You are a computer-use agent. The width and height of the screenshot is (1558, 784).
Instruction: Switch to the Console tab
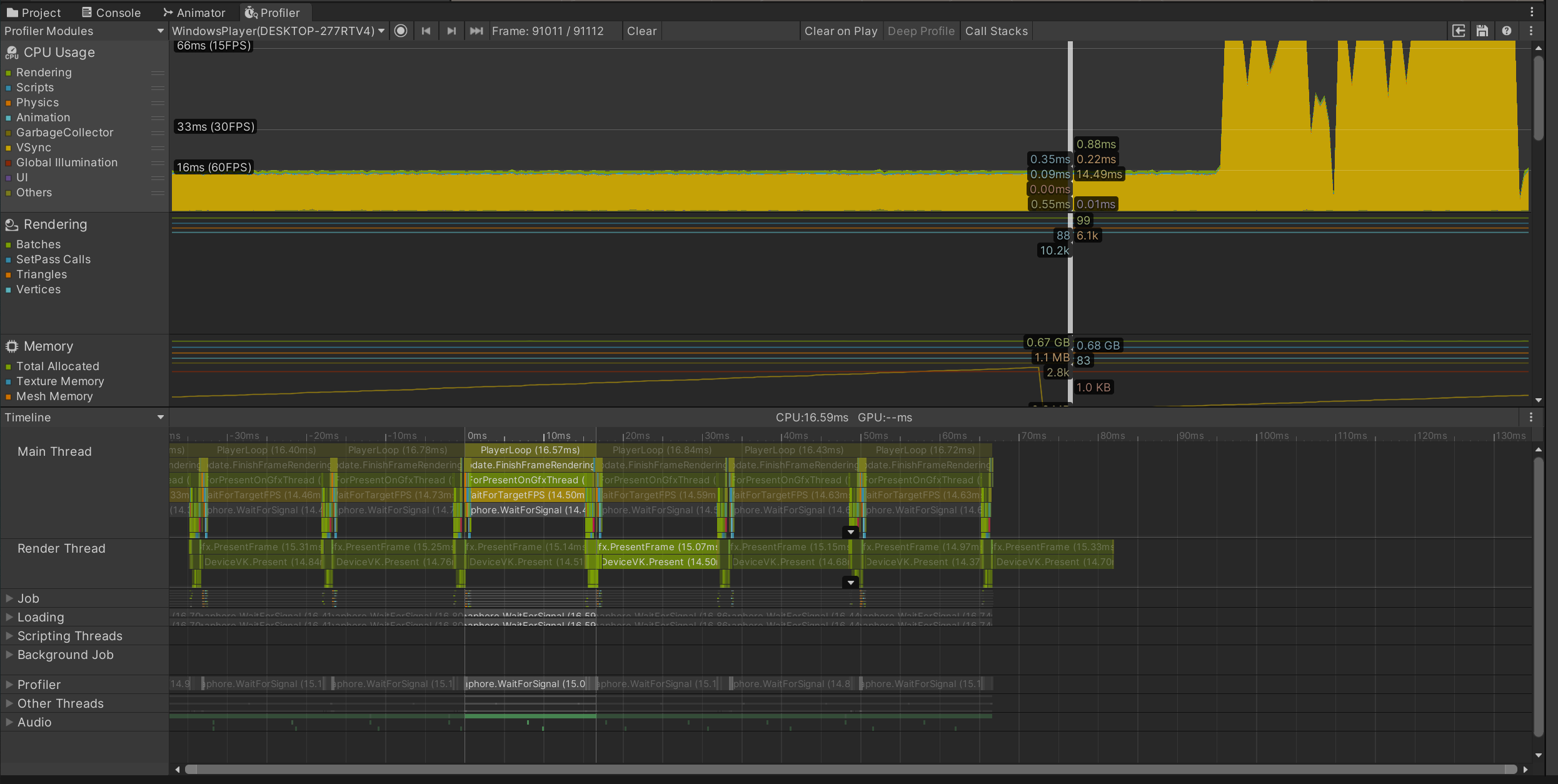pos(111,13)
